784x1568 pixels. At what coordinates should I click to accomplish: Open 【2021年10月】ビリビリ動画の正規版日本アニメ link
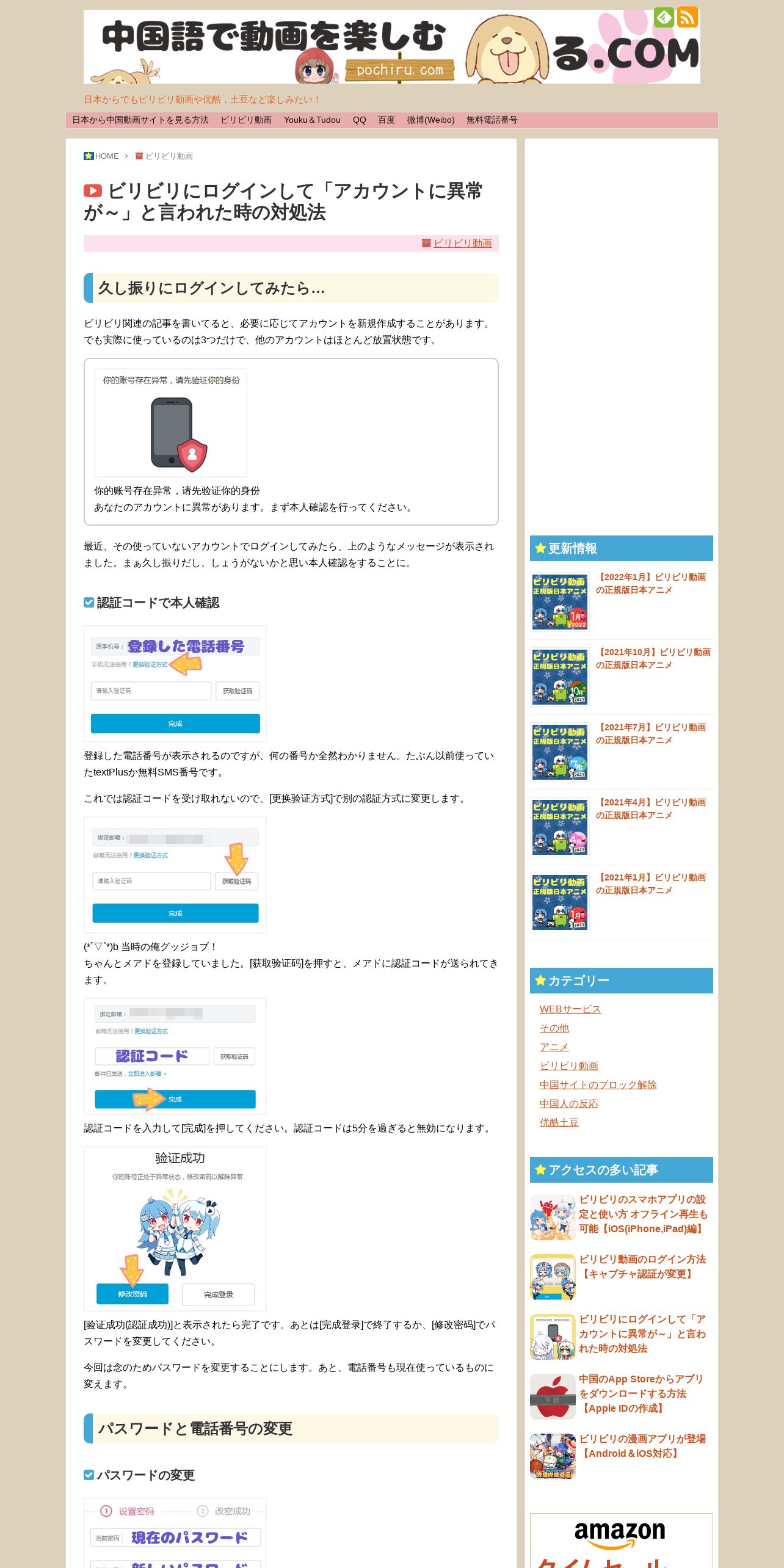[x=653, y=658]
